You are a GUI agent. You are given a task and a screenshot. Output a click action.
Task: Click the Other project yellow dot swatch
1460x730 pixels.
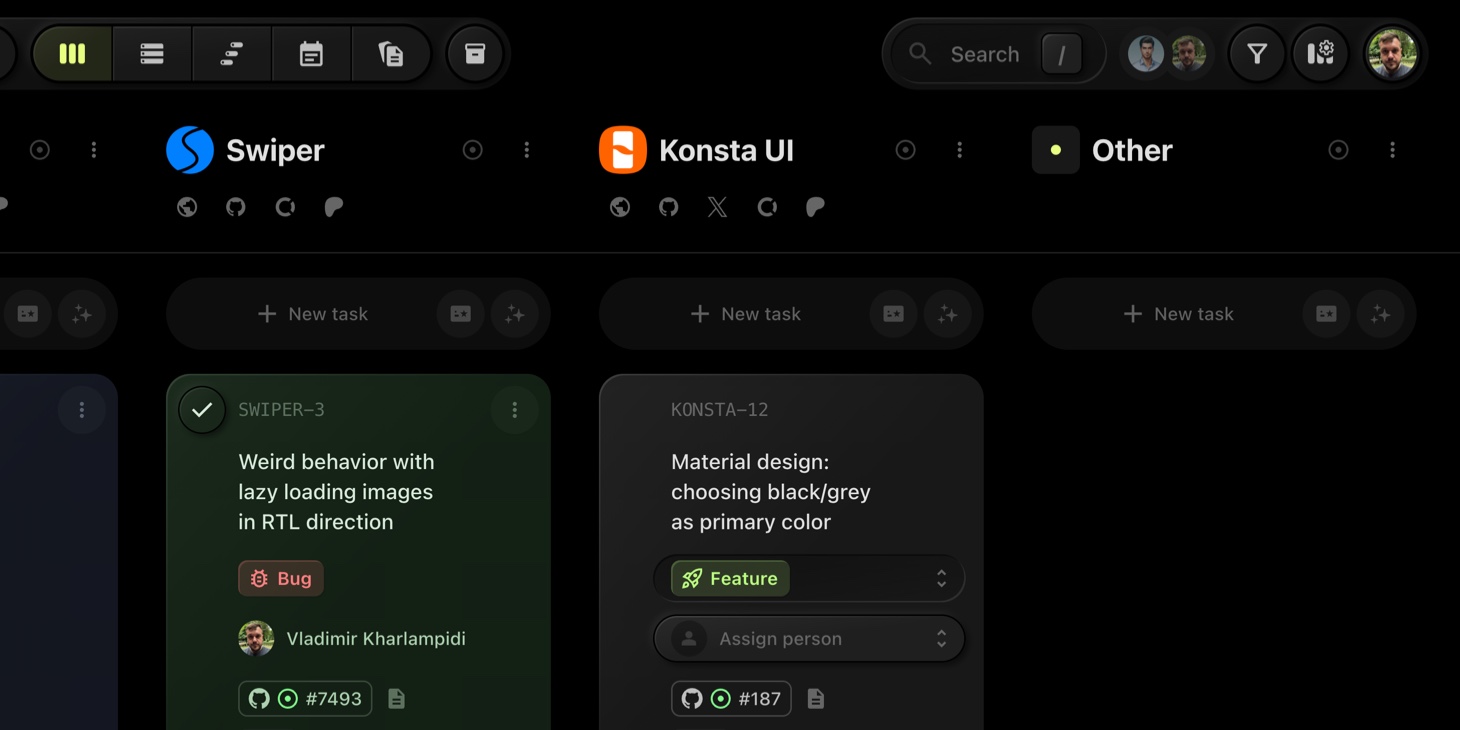tap(1056, 150)
